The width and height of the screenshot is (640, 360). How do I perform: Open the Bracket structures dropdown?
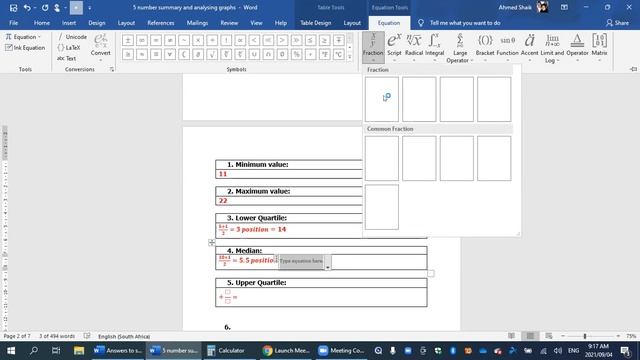485,48
